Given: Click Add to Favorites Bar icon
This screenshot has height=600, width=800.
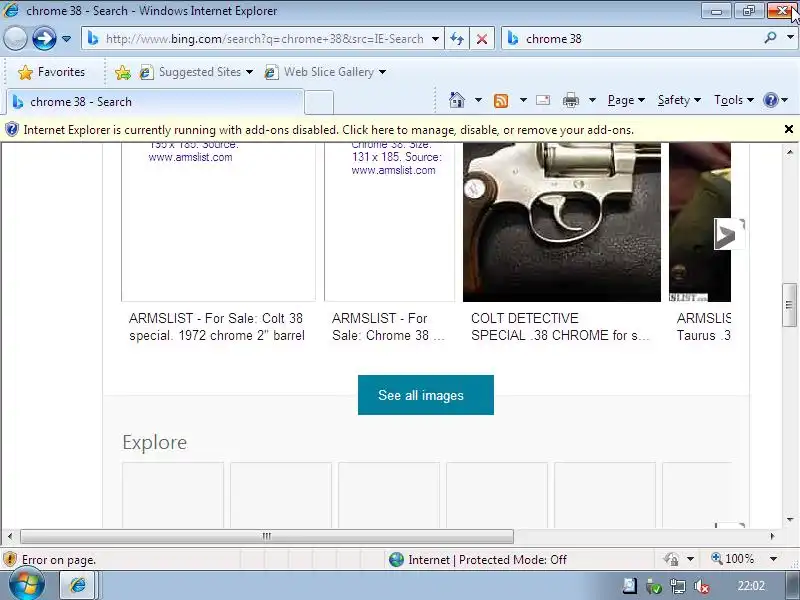Looking at the screenshot, I should coord(123,72).
